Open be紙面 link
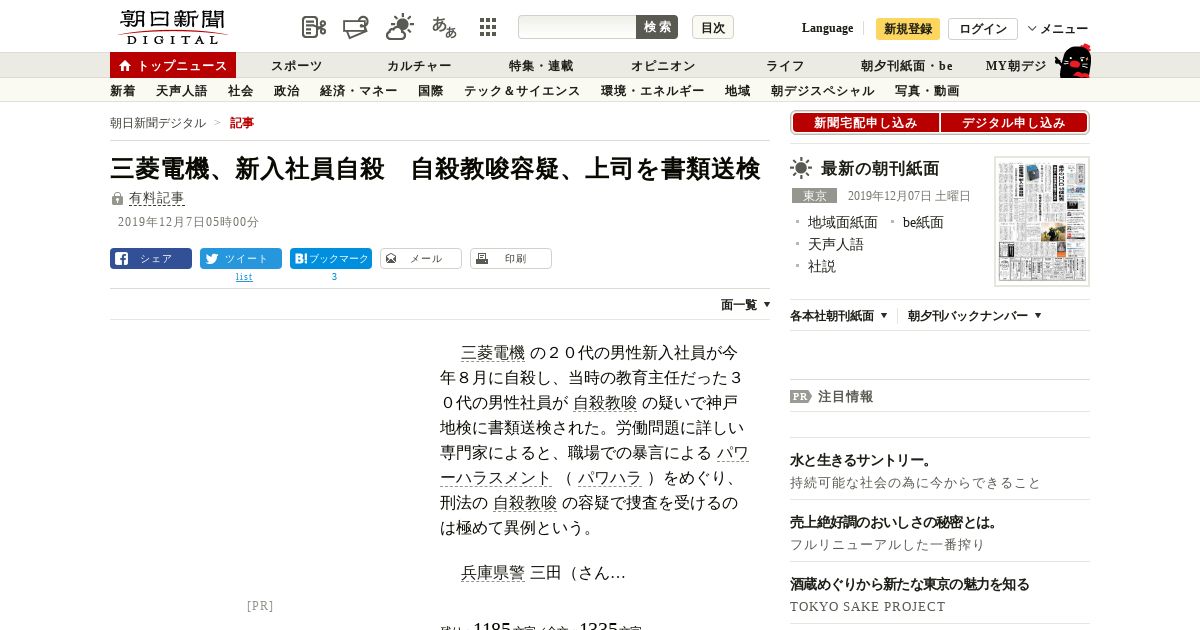This screenshot has width=1200, height=630. coord(923,222)
